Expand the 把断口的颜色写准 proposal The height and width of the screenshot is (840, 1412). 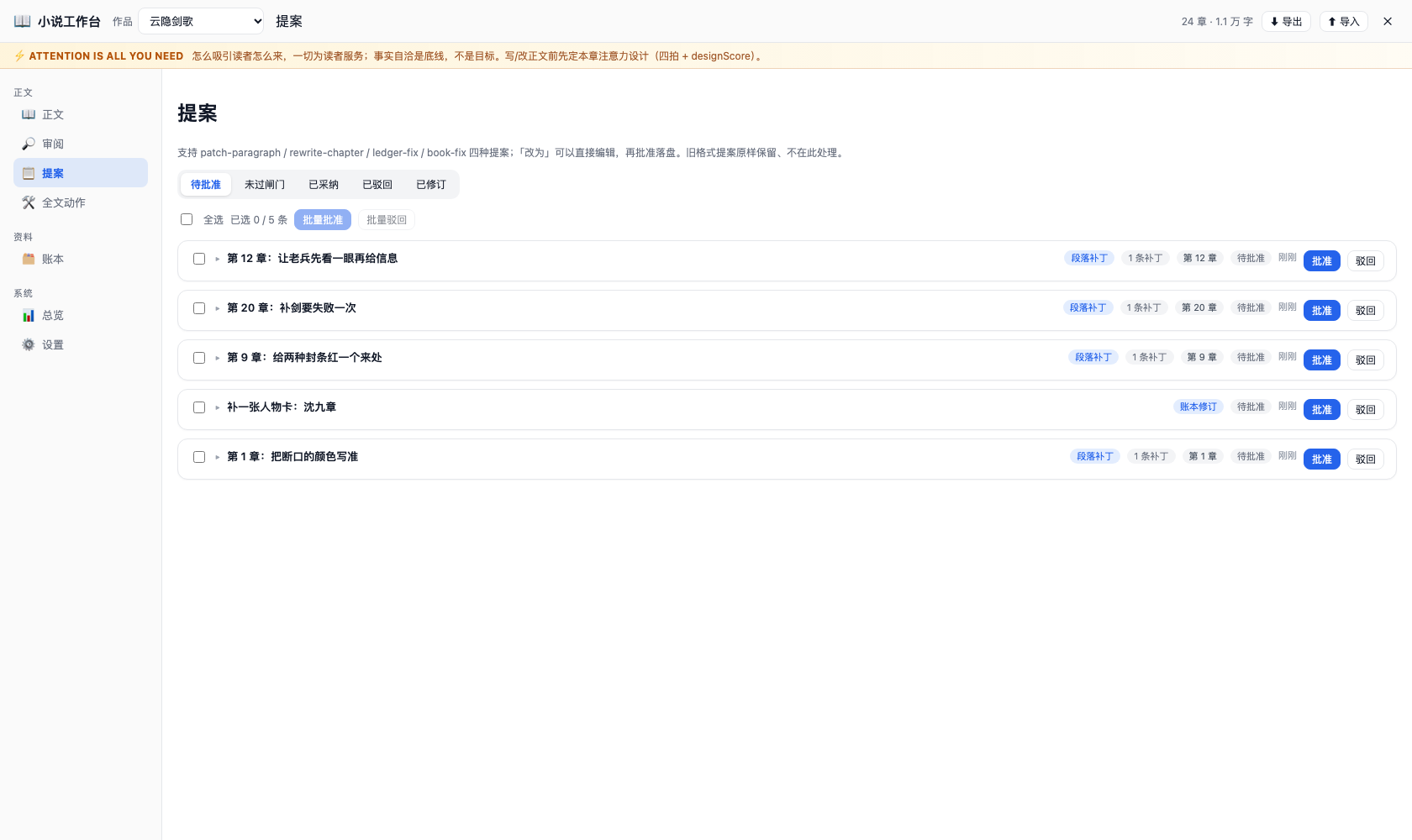coord(218,457)
